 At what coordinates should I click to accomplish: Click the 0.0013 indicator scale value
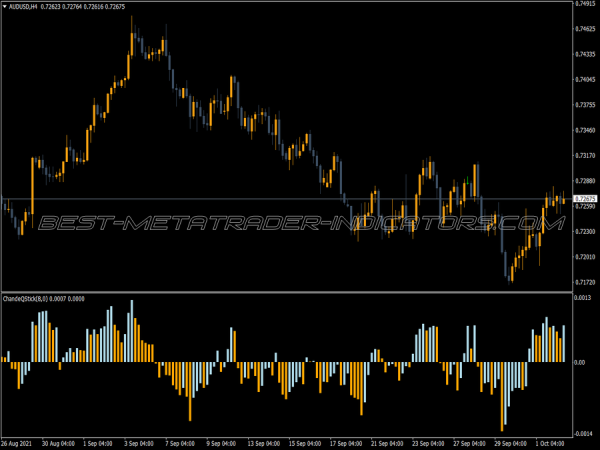(x=583, y=298)
